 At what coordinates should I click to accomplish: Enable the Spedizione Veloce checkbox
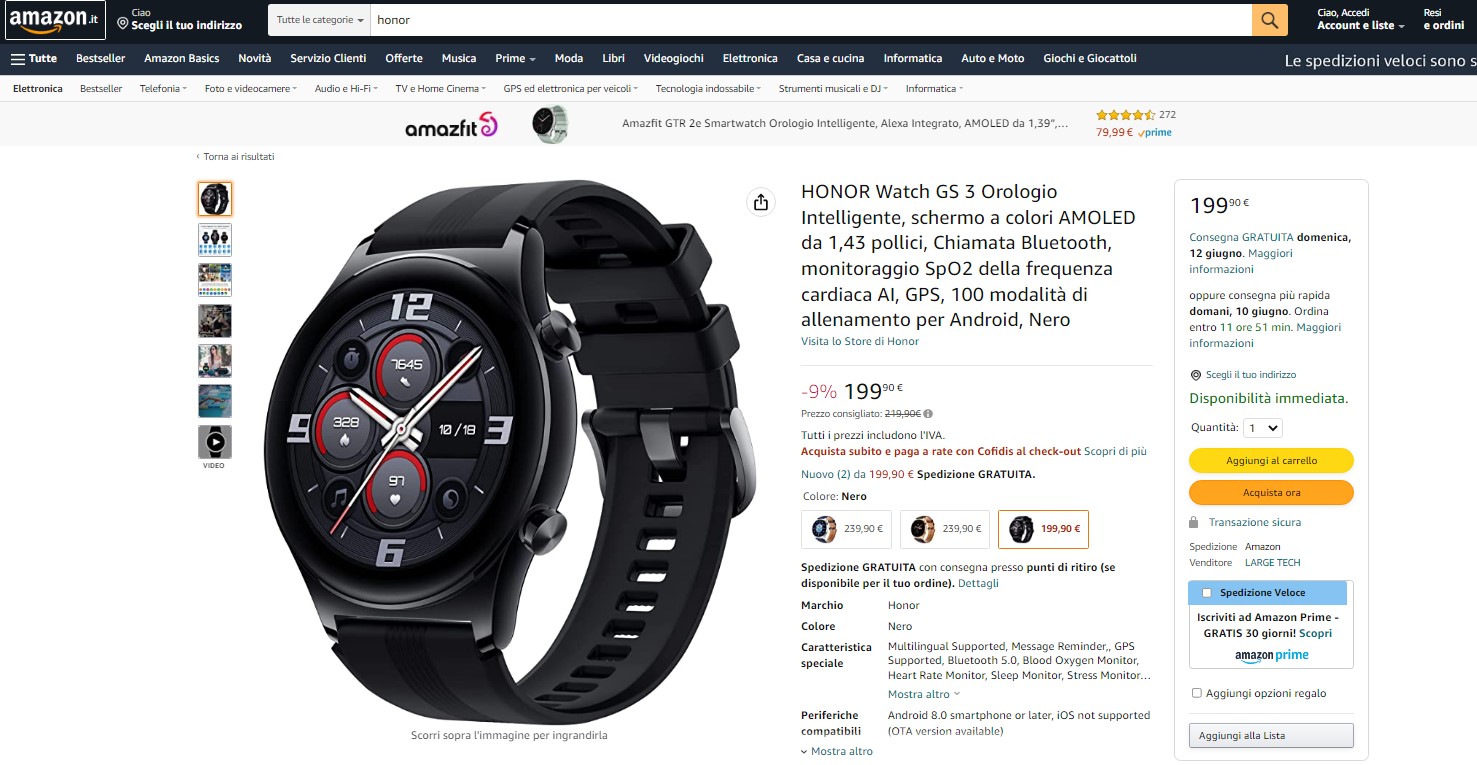tap(1207, 593)
